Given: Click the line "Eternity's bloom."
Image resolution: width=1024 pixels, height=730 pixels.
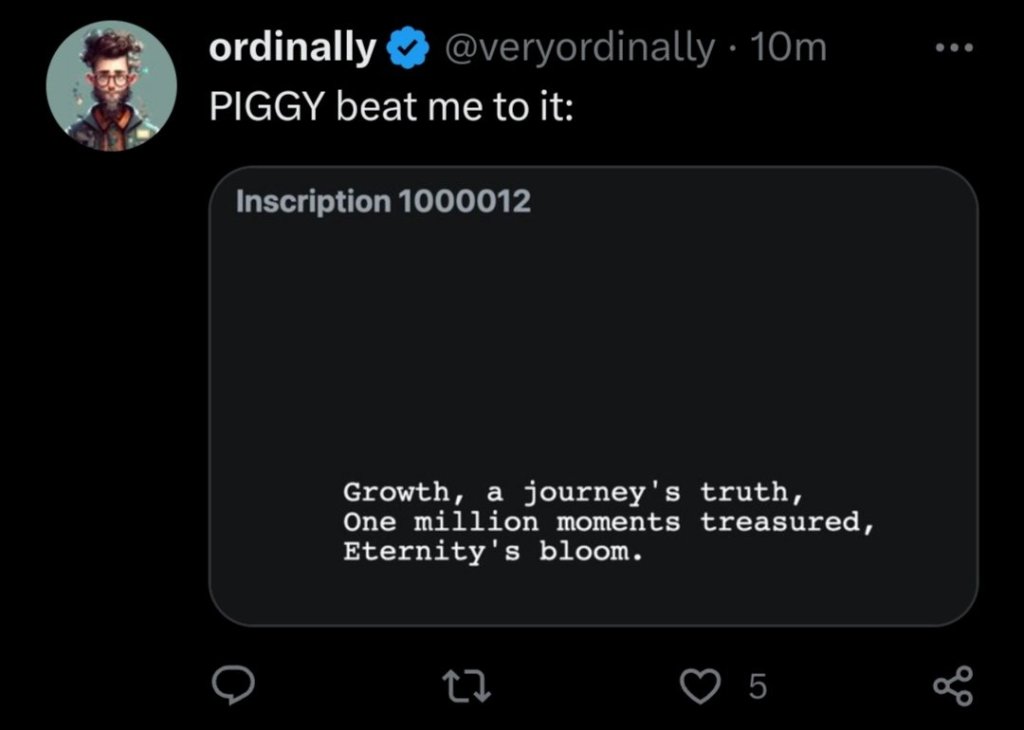Looking at the screenshot, I should pos(491,552).
